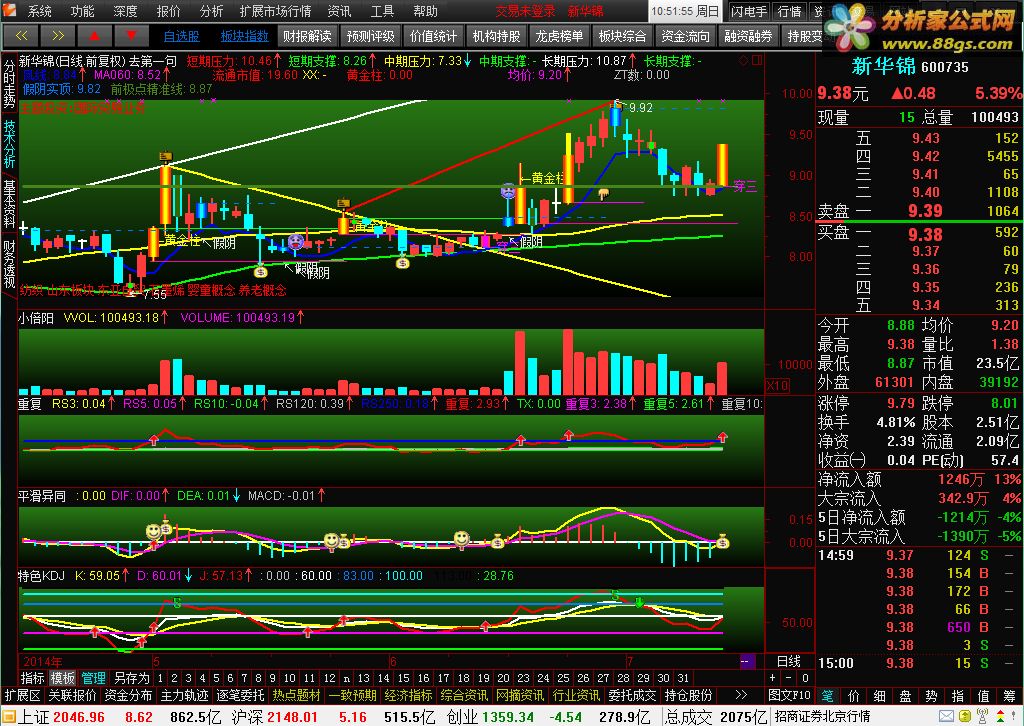Select the 技术分析 vertical tab

coord(9,144)
